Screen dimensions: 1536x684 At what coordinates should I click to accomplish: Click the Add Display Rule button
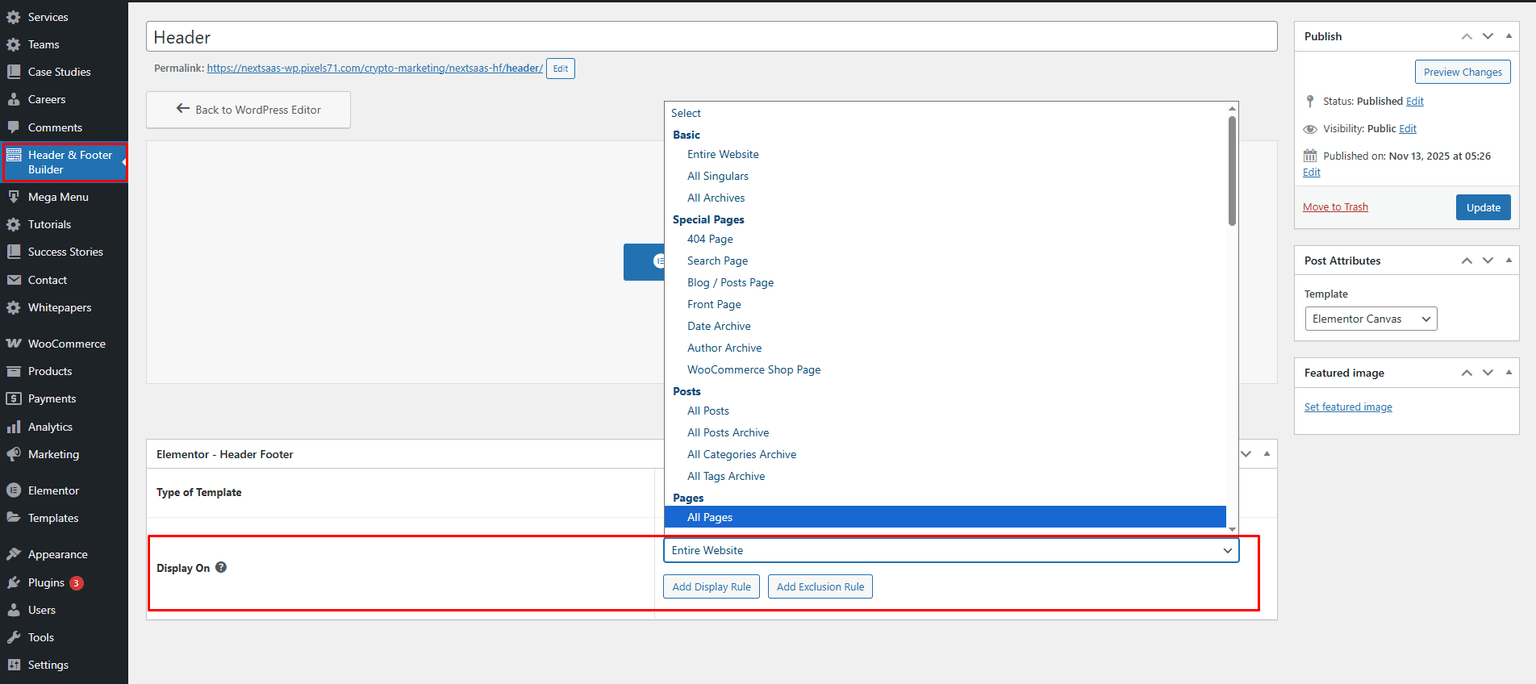tap(711, 586)
